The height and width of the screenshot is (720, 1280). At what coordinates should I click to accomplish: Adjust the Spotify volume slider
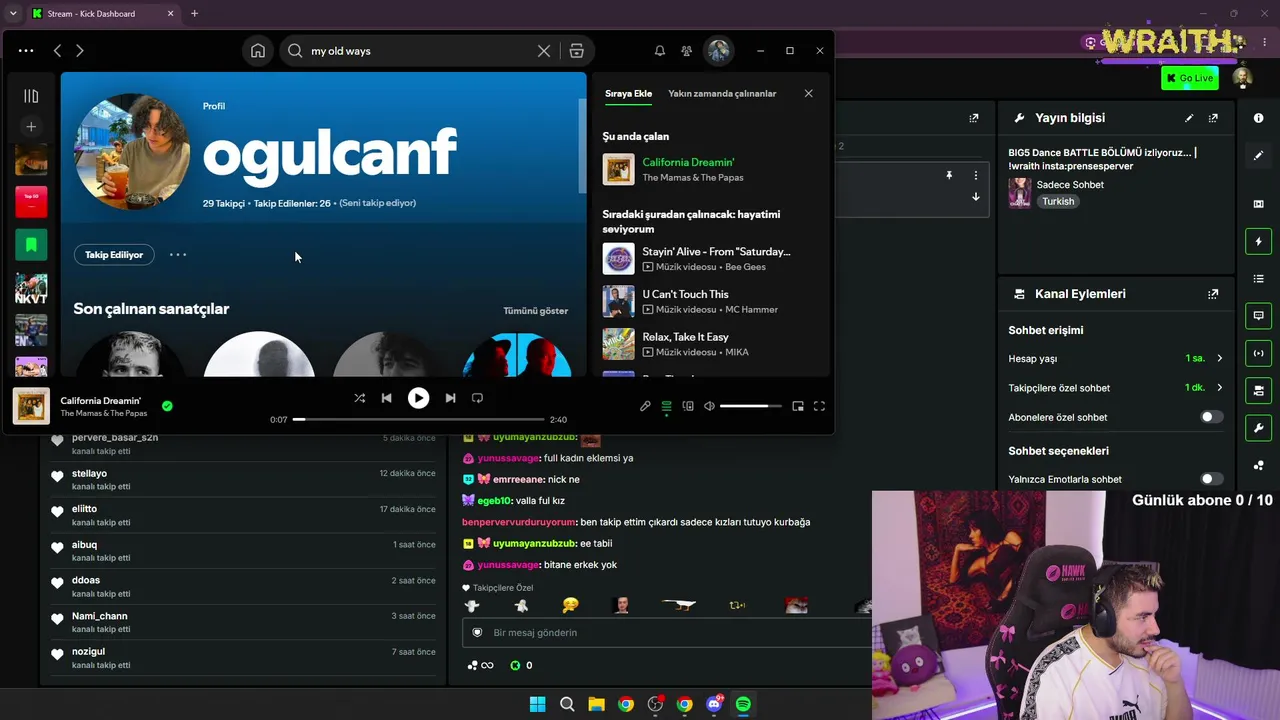click(750, 406)
